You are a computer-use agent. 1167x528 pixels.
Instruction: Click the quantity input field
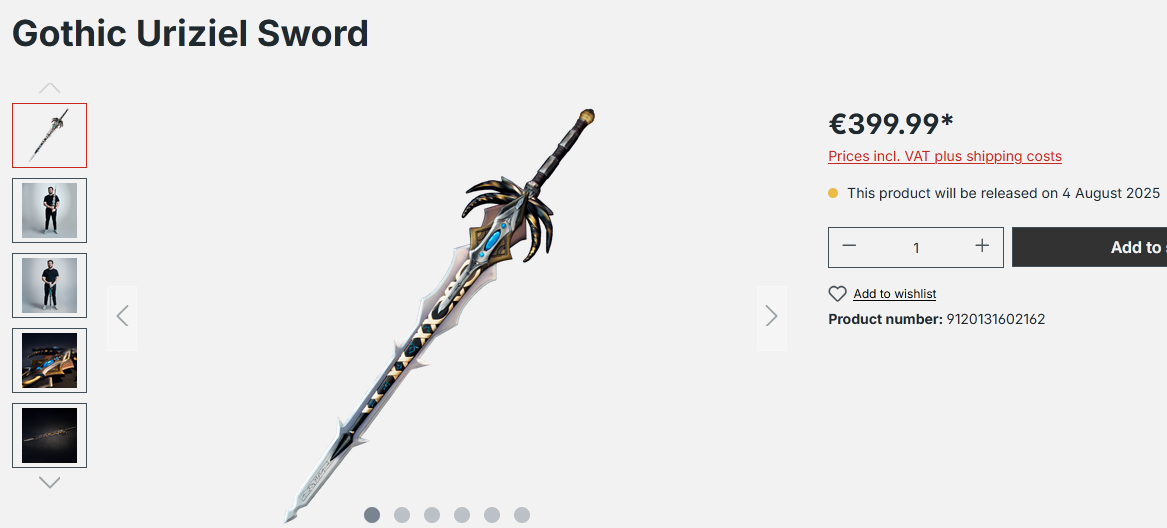pos(916,247)
